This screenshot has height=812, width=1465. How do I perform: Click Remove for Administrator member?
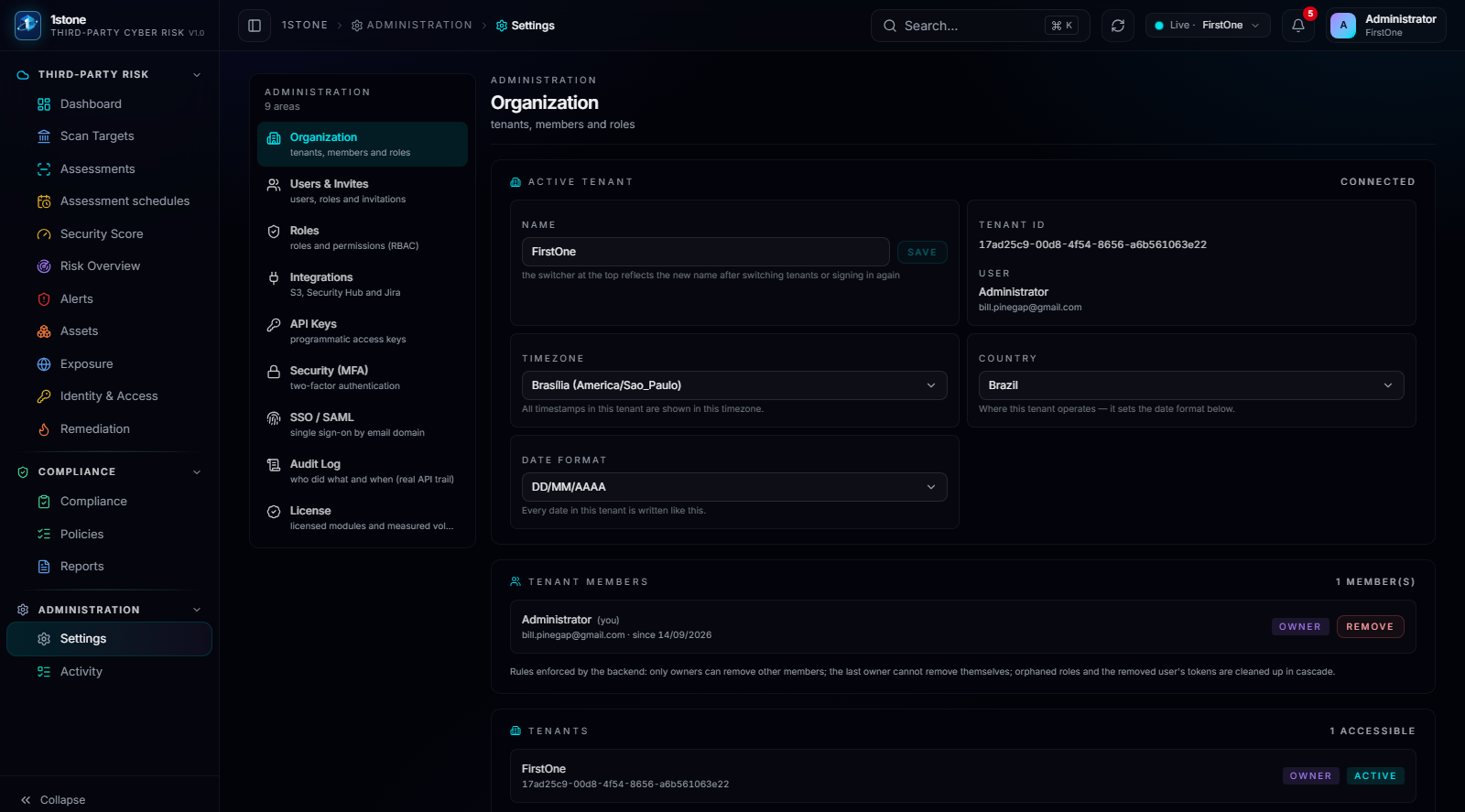pos(1370,627)
